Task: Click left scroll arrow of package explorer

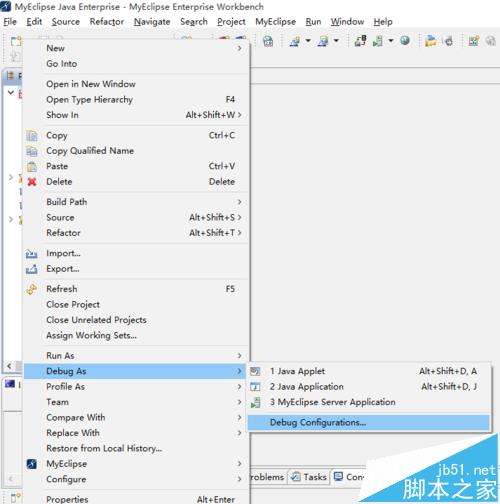Action: pyautogui.click(x=10, y=366)
